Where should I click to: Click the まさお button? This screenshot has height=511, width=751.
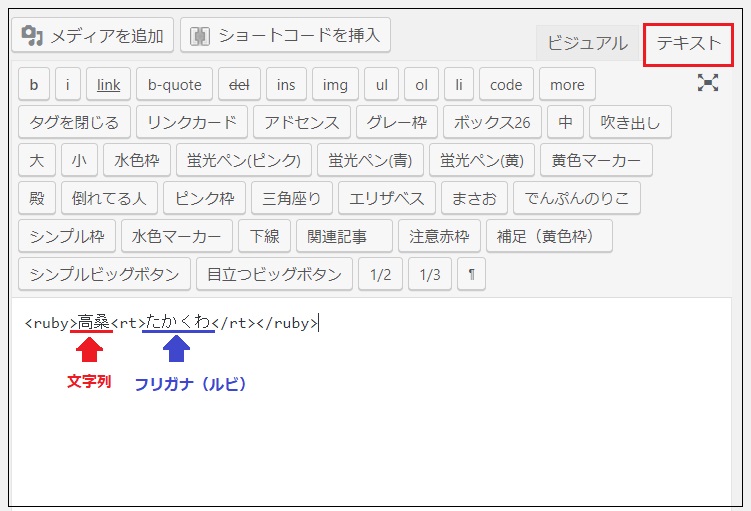tap(474, 198)
